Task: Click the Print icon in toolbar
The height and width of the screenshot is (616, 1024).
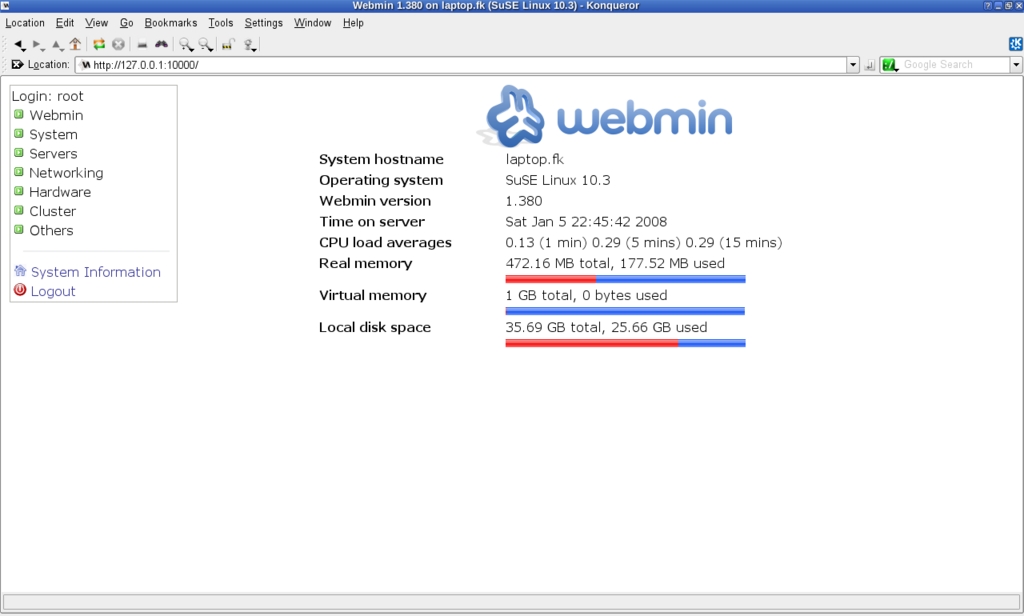Action: click(142, 45)
